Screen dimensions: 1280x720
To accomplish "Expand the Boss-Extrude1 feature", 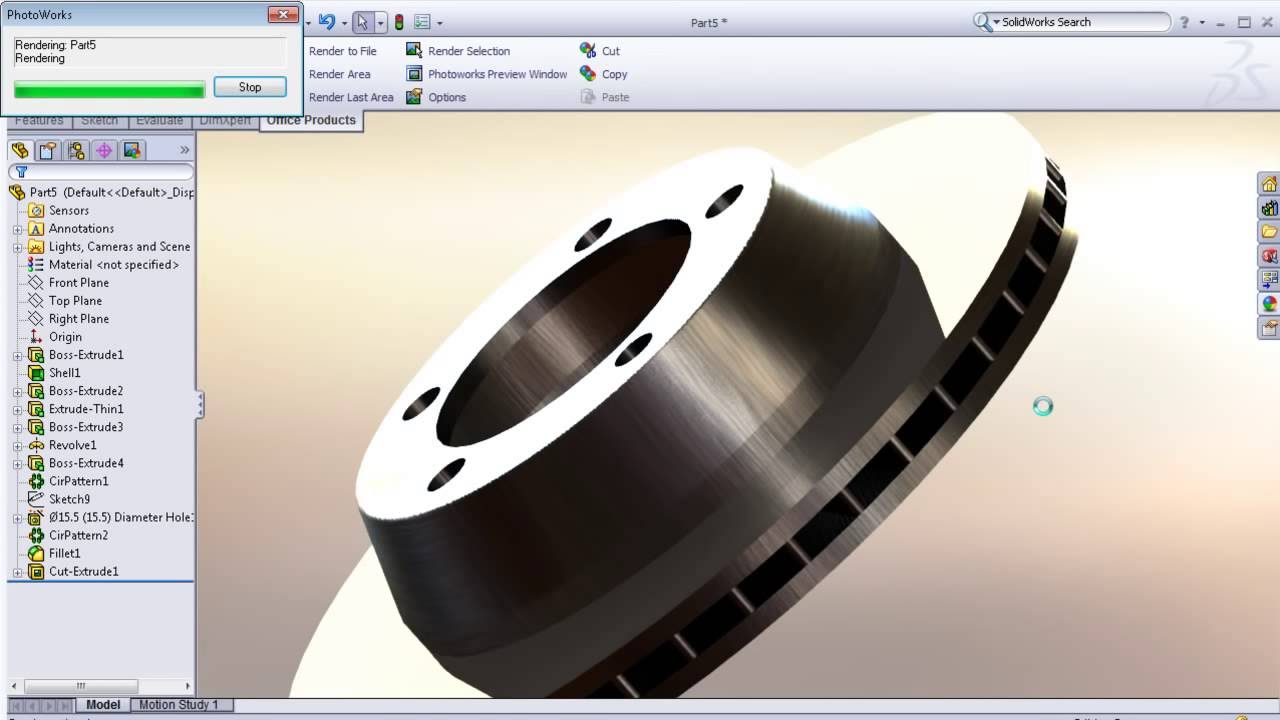I will pos(17,355).
